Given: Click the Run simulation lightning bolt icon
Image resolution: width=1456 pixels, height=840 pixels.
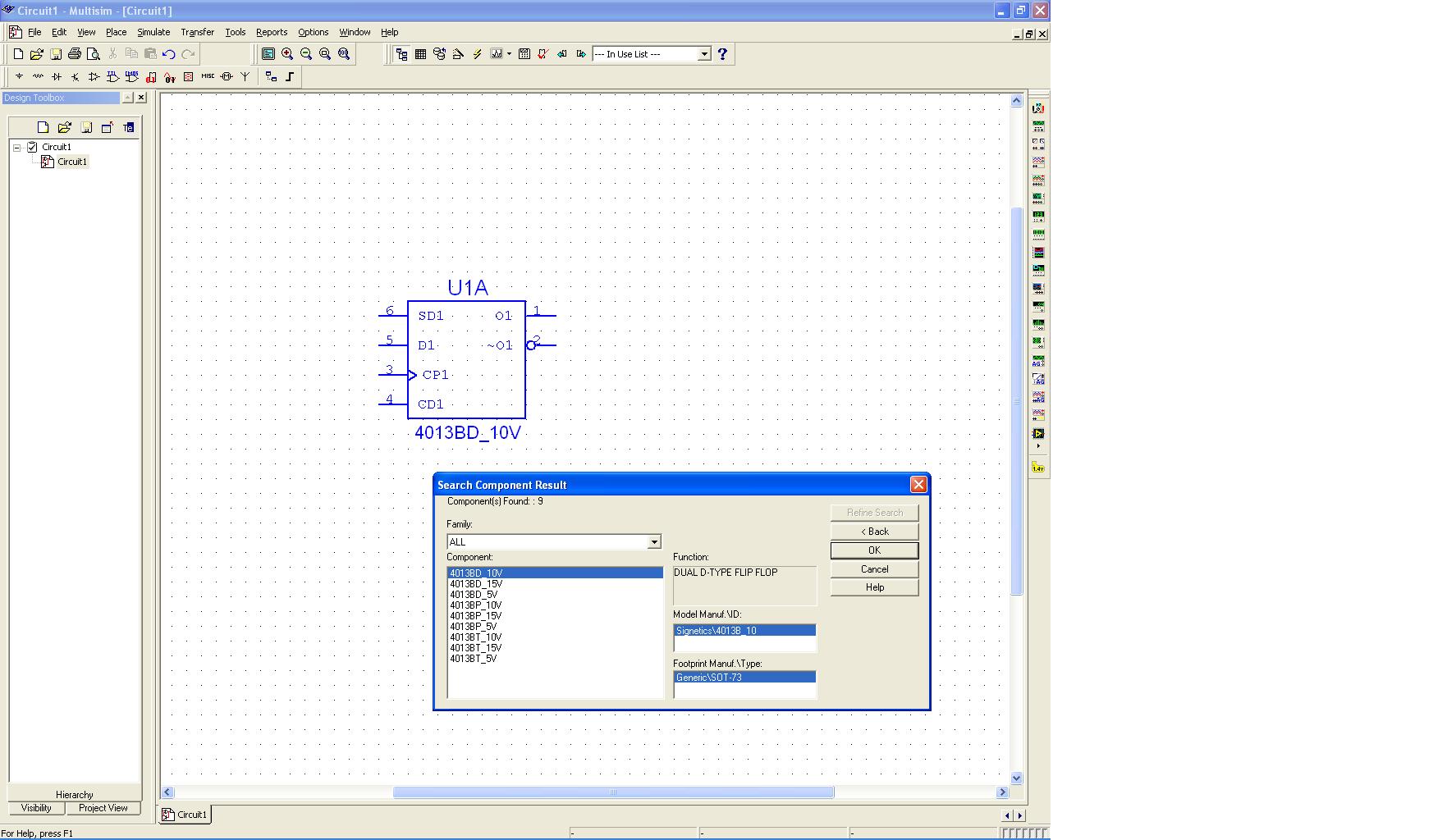Looking at the screenshot, I should pyautogui.click(x=477, y=54).
